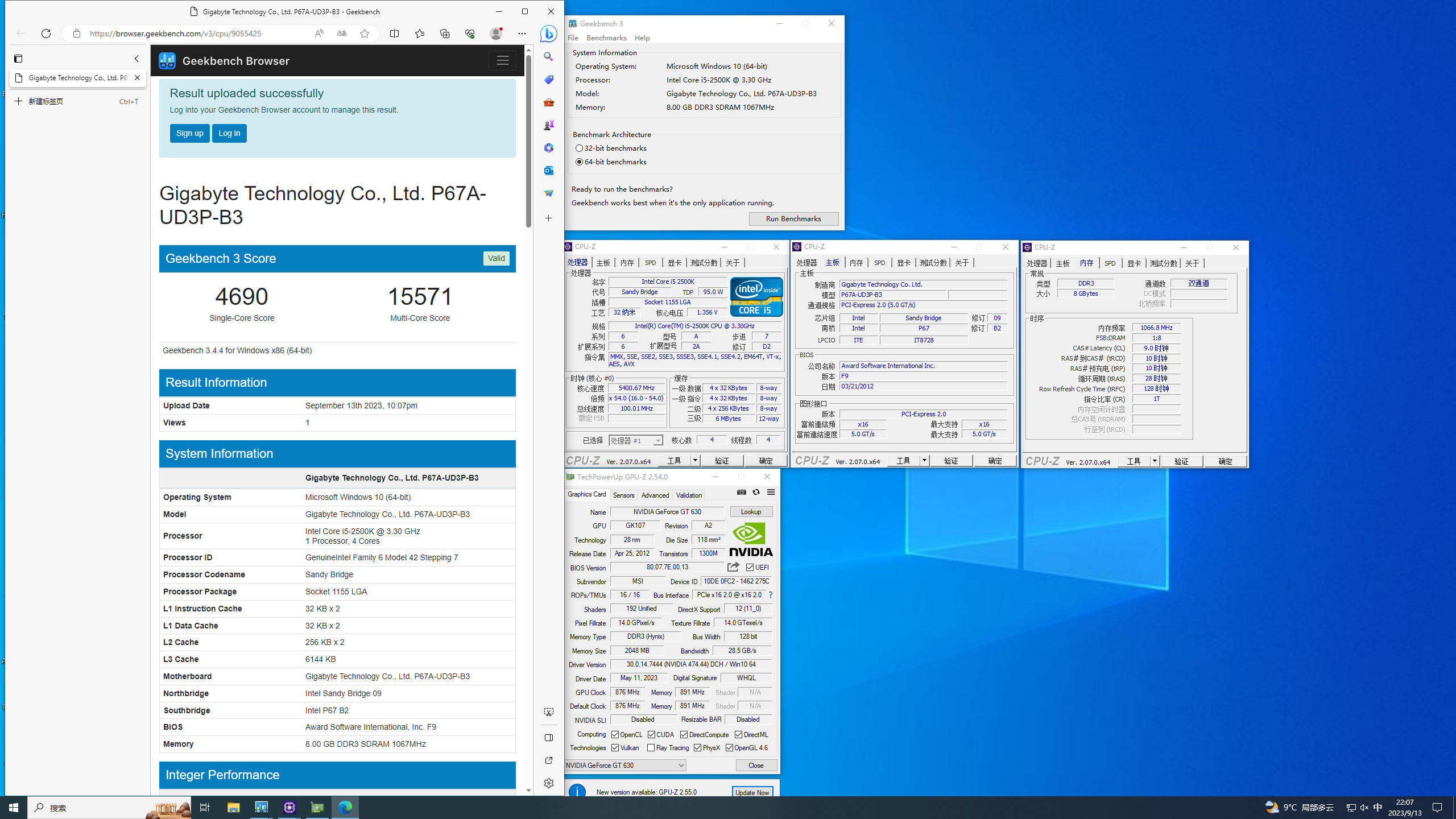Screen dimensions: 1456x819
Task: Click Bus Interface question mark help
Action: point(770,595)
